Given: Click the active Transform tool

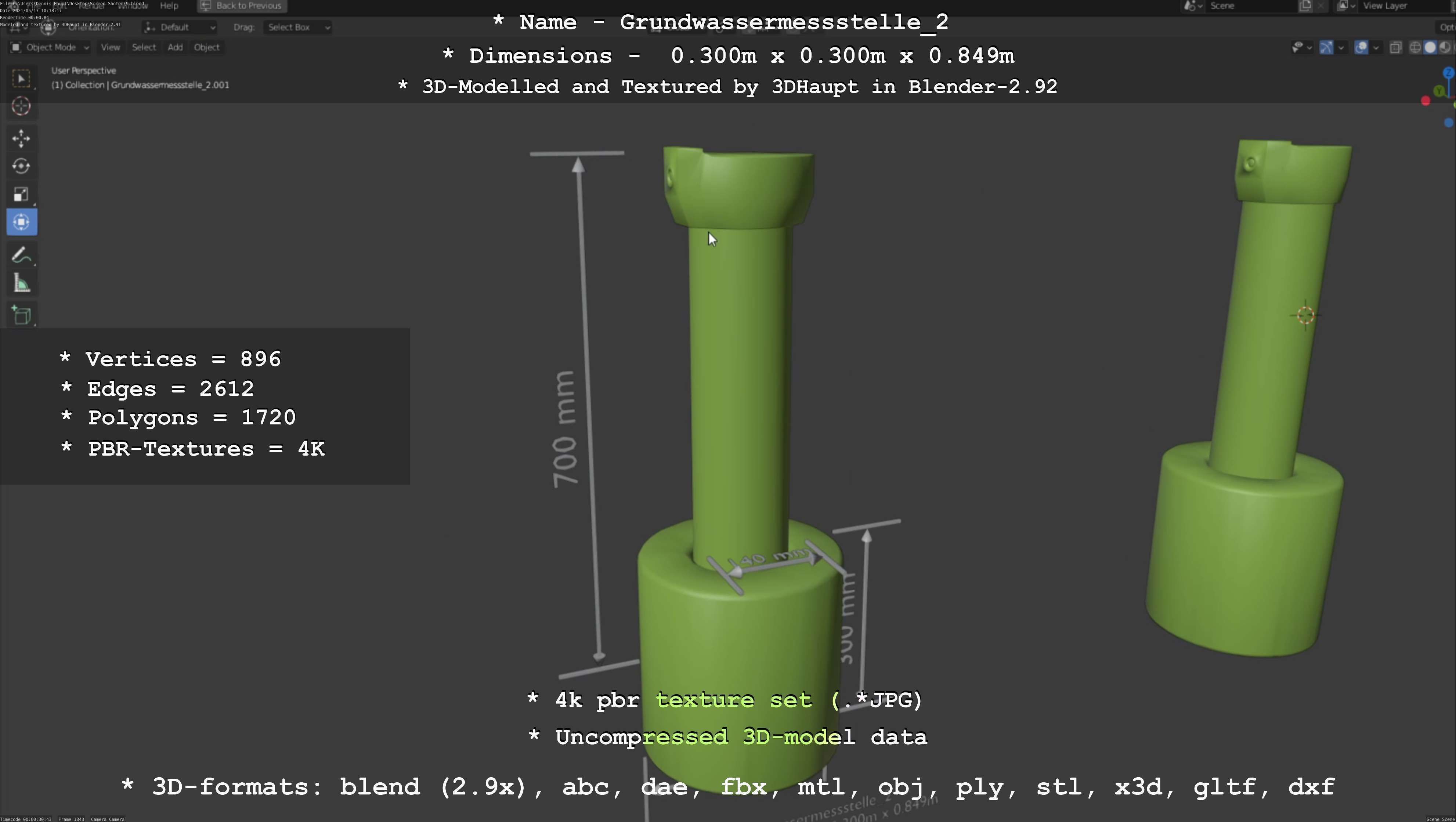Looking at the screenshot, I should [21, 222].
